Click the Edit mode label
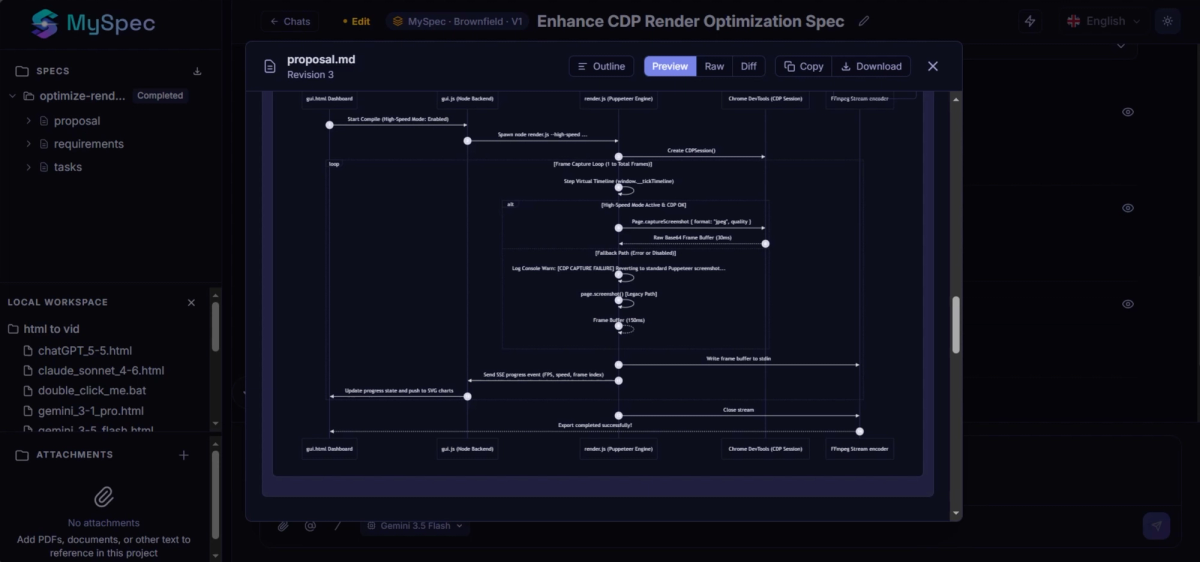The height and width of the screenshot is (562, 1200). [356, 21]
